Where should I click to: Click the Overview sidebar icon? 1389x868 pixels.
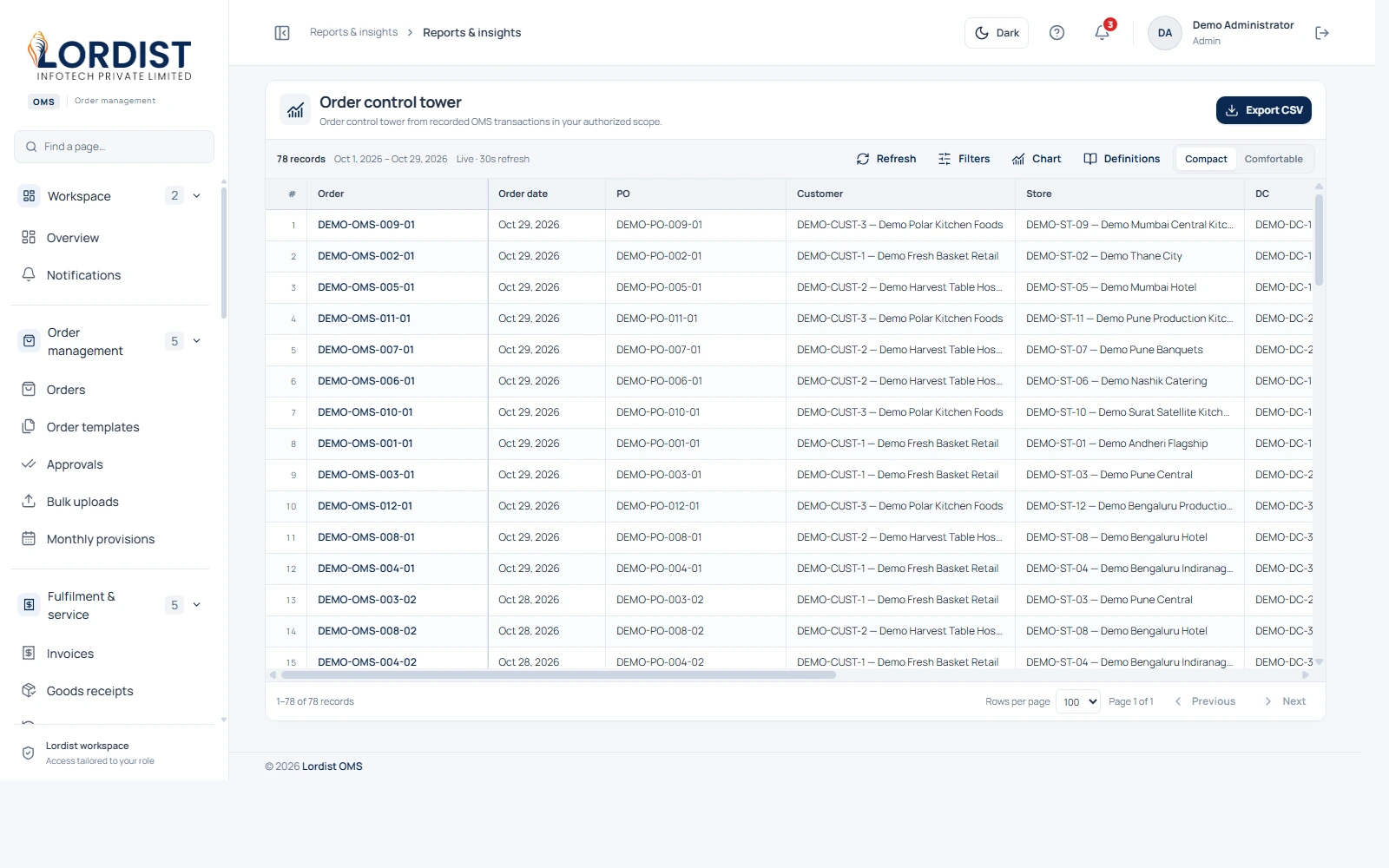point(29,237)
